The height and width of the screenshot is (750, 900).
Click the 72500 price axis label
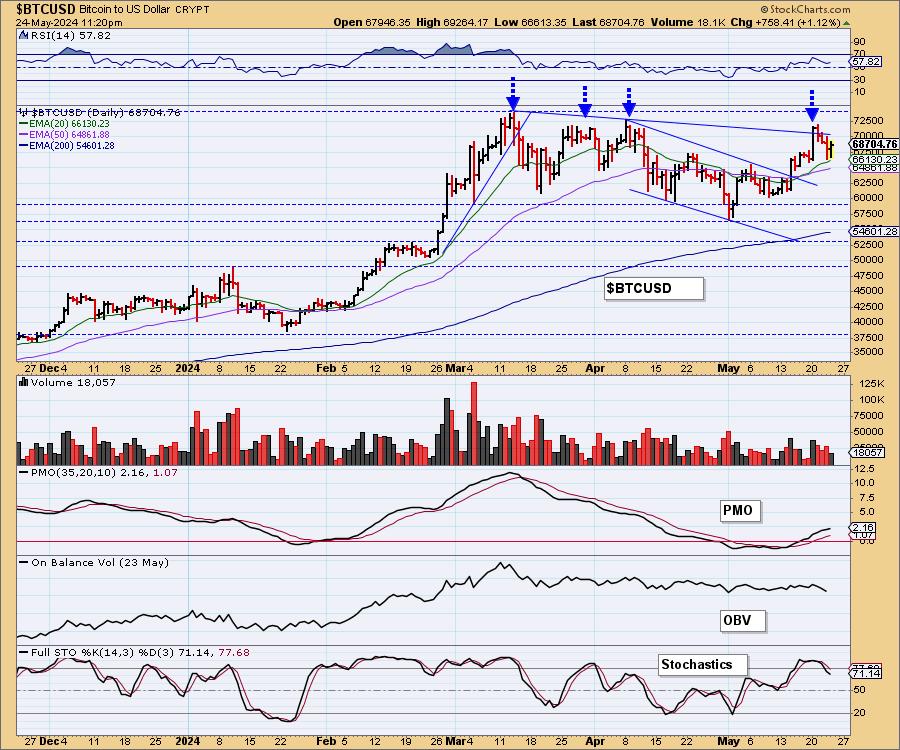point(869,121)
